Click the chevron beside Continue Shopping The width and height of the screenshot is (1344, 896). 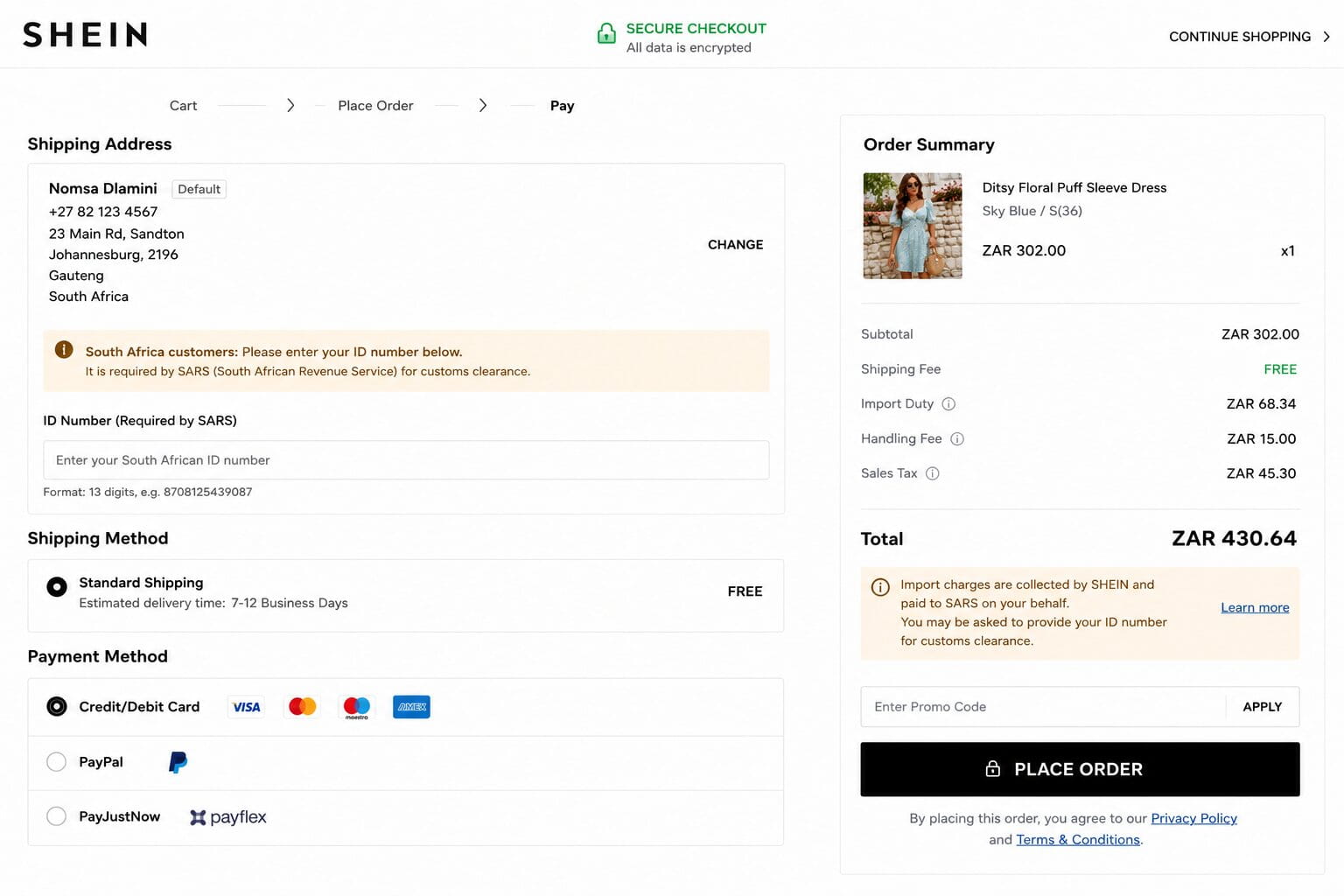[x=1326, y=37]
